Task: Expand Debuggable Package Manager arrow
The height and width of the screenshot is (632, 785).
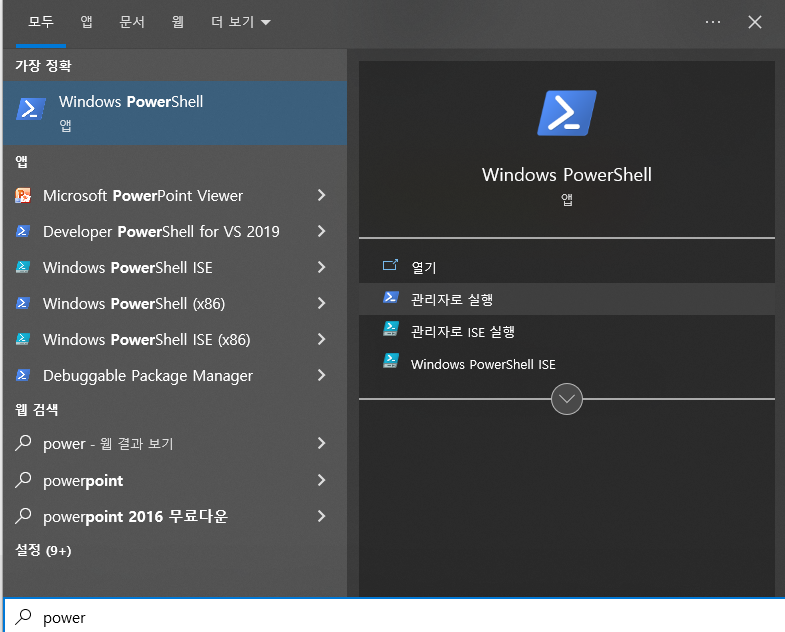Action: [x=321, y=376]
